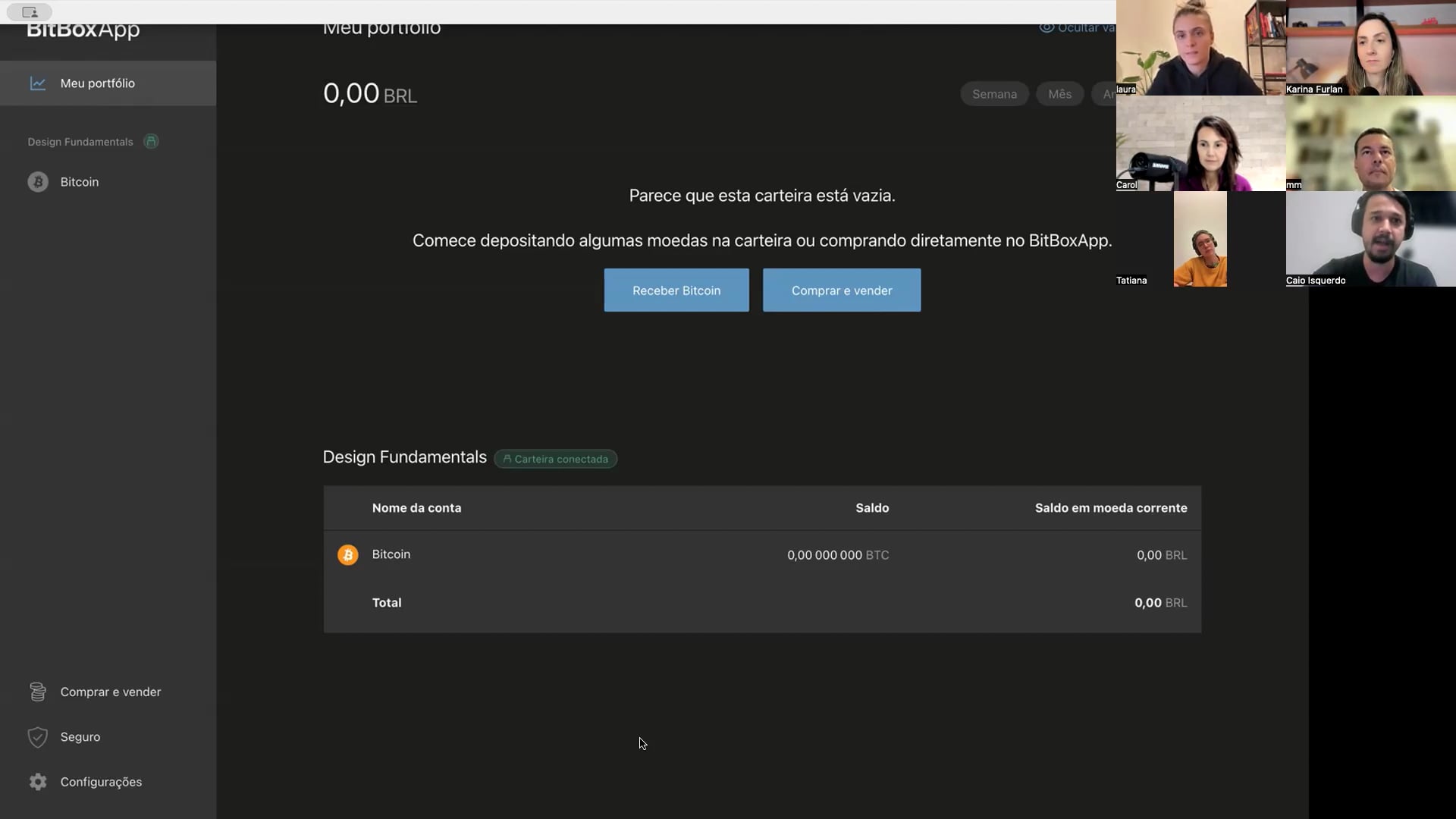Select the Mês chart range
This screenshot has width=1456, height=819.
pyautogui.click(x=1059, y=94)
